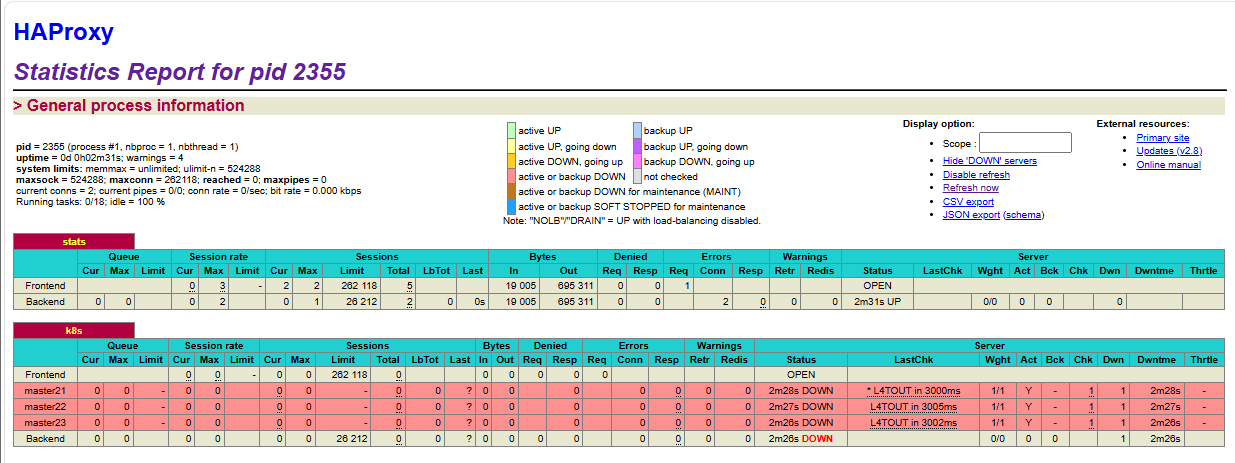The image size is (1235, 463).
Task: Click the brown MAINT legend swatch
Action: click(511, 191)
